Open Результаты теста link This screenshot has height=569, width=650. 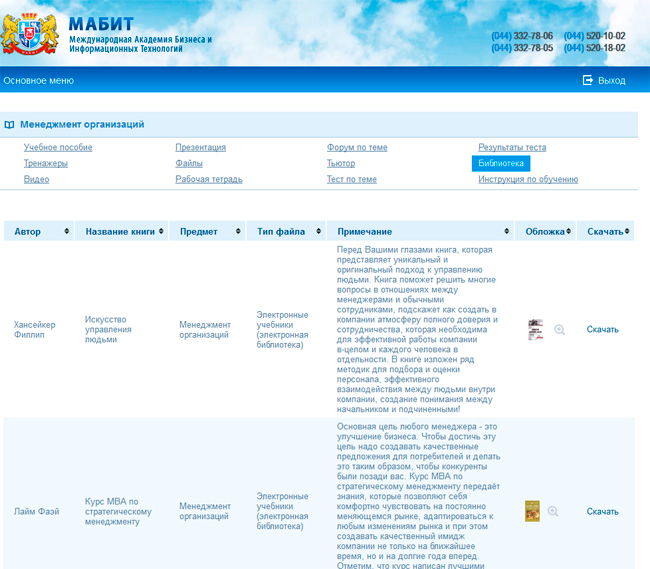(x=512, y=147)
